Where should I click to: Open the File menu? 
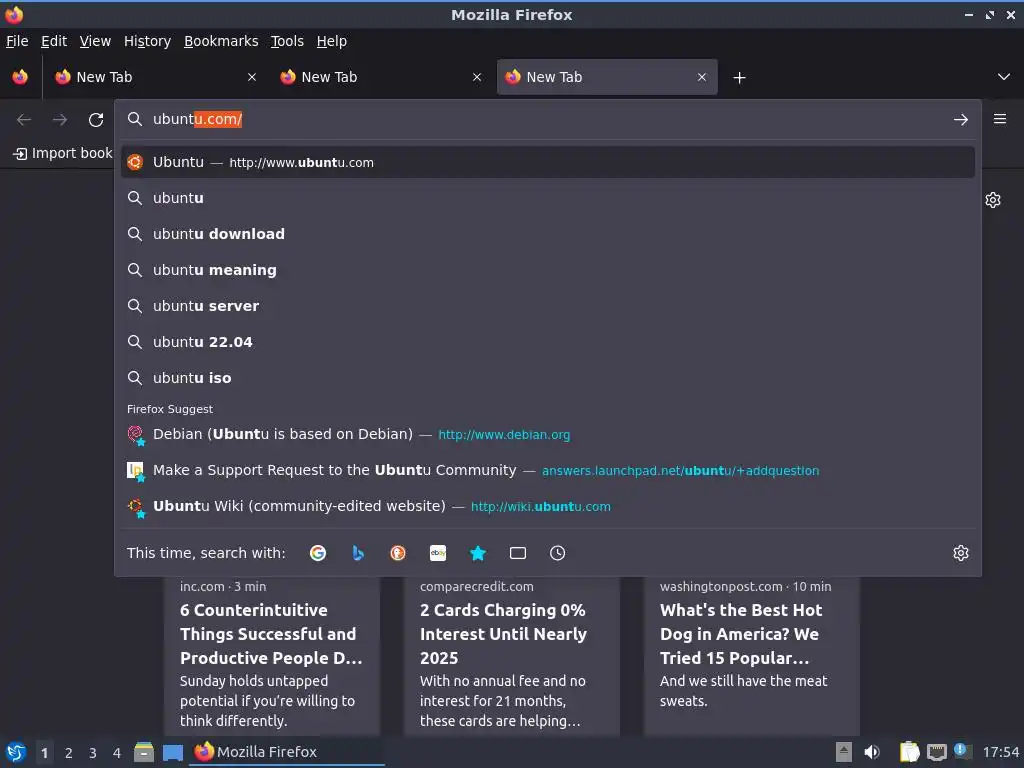pos(17,41)
